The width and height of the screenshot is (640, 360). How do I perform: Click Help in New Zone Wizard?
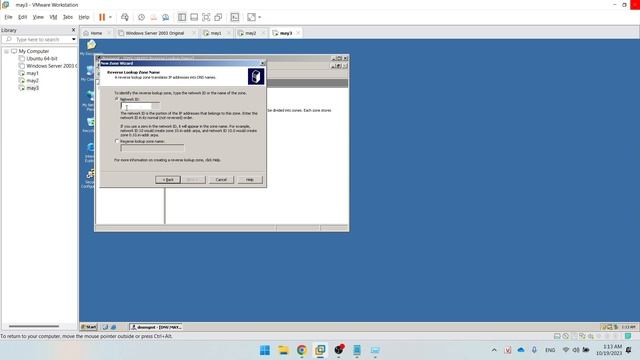click(249, 180)
